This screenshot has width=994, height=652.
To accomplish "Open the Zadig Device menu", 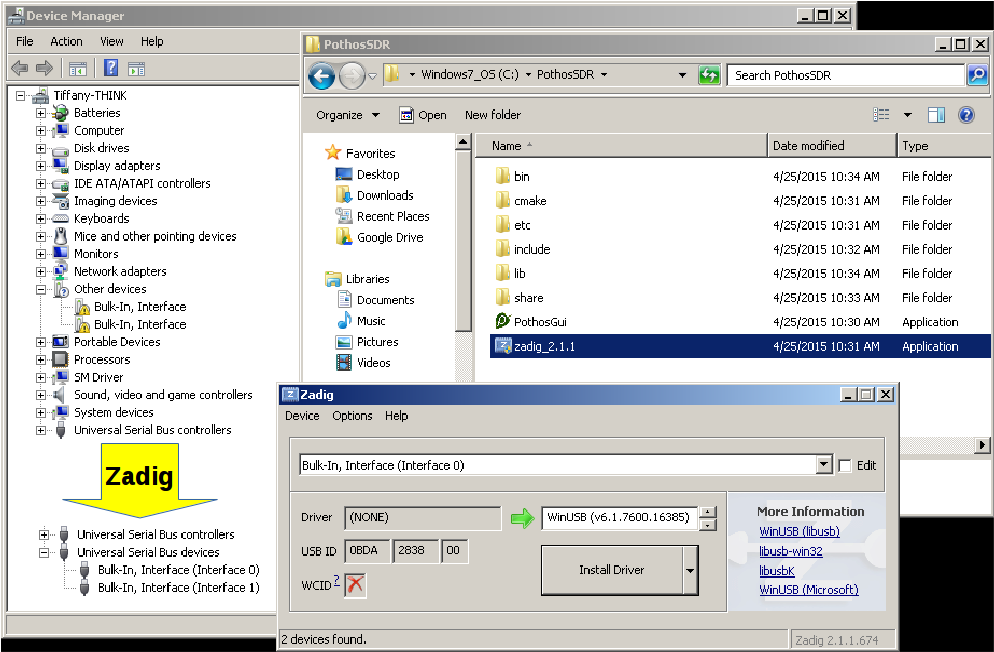I will (x=302, y=416).
